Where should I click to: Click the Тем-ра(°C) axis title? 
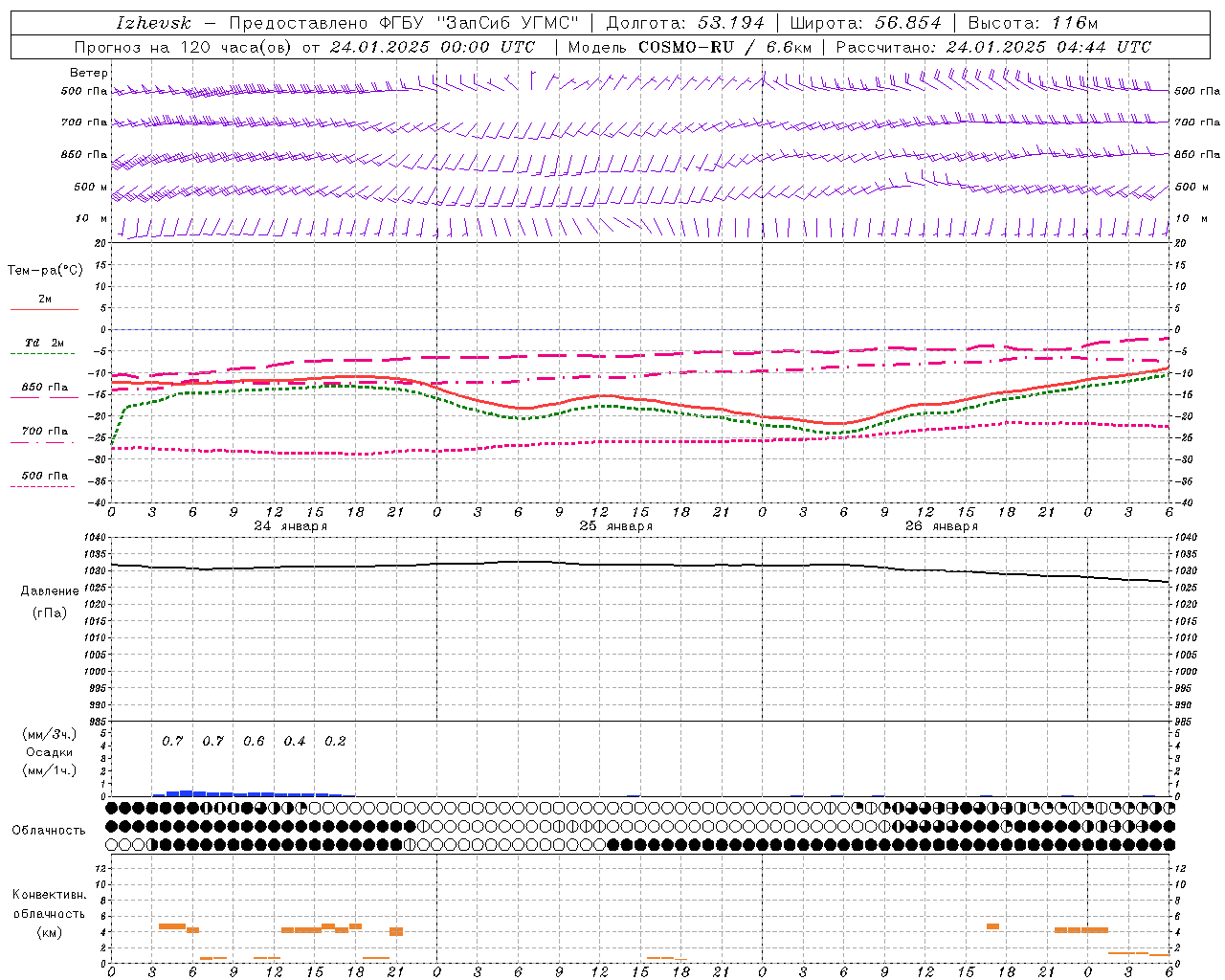pos(45,271)
